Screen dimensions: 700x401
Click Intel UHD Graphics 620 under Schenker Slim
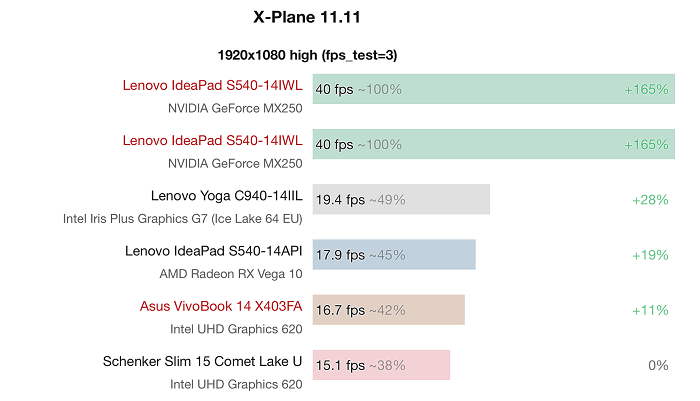pos(235,383)
